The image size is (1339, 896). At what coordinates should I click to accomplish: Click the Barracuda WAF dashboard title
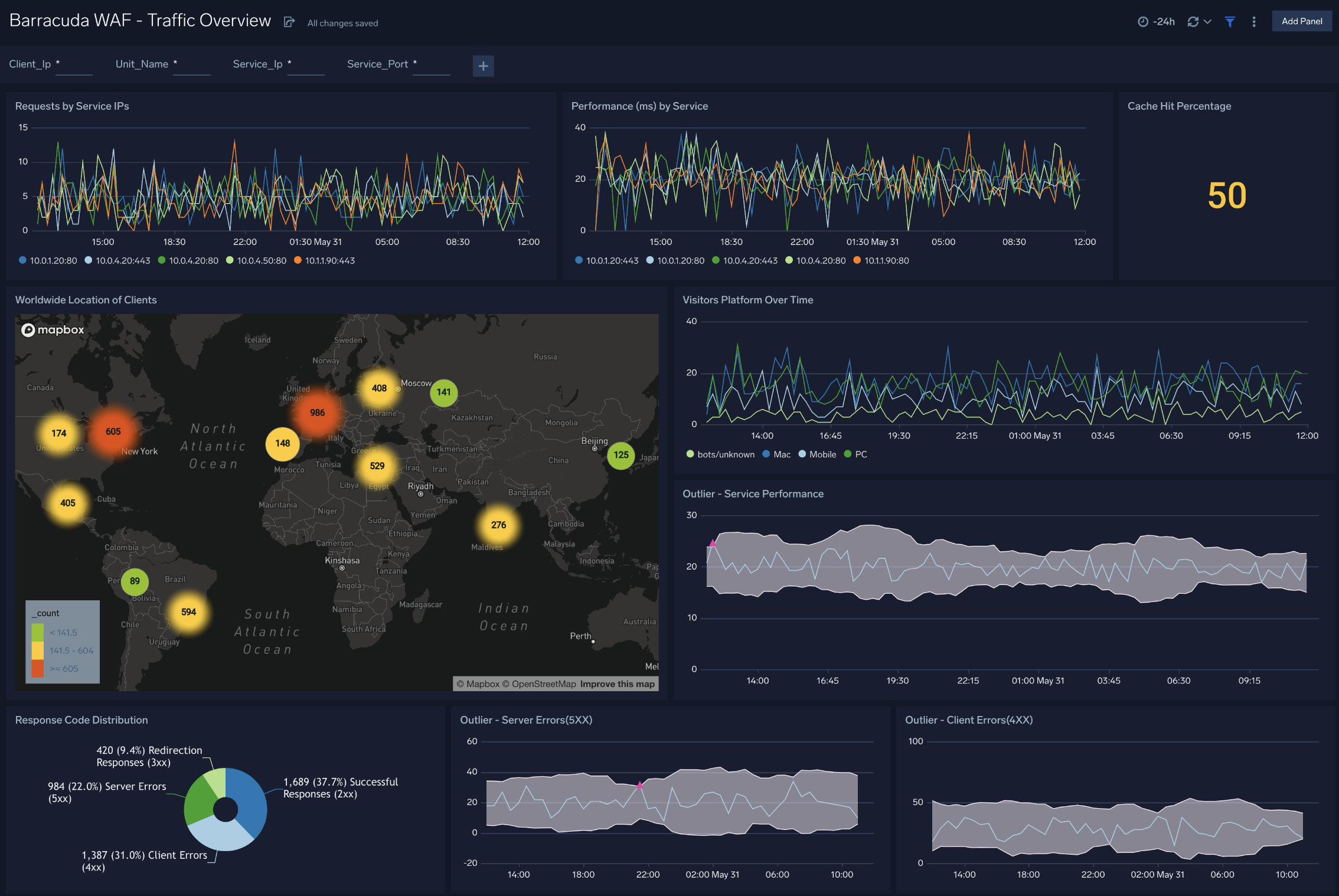pos(140,19)
